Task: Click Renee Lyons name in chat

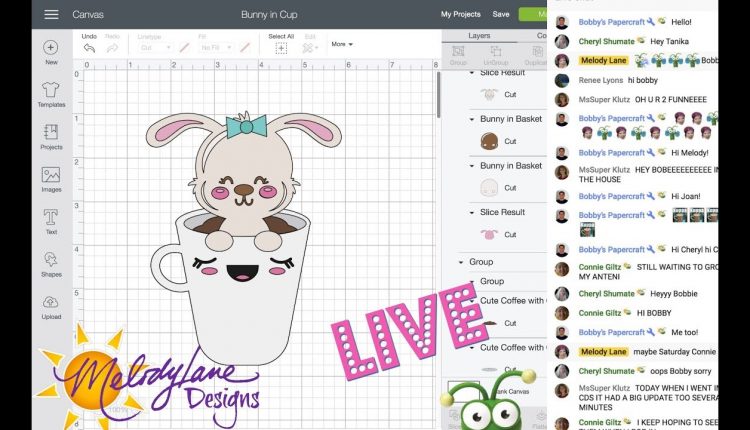Action: pyautogui.click(x=601, y=80)
